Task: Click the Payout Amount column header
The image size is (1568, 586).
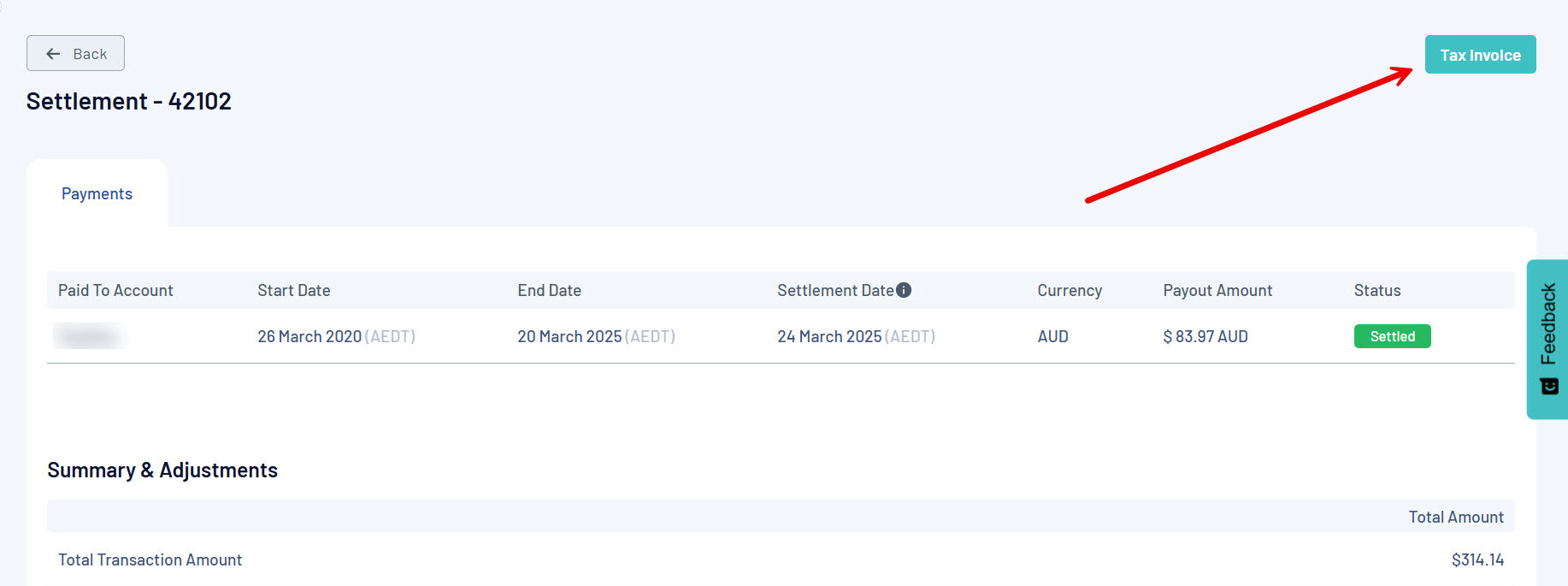Action: pos(1217,290)
